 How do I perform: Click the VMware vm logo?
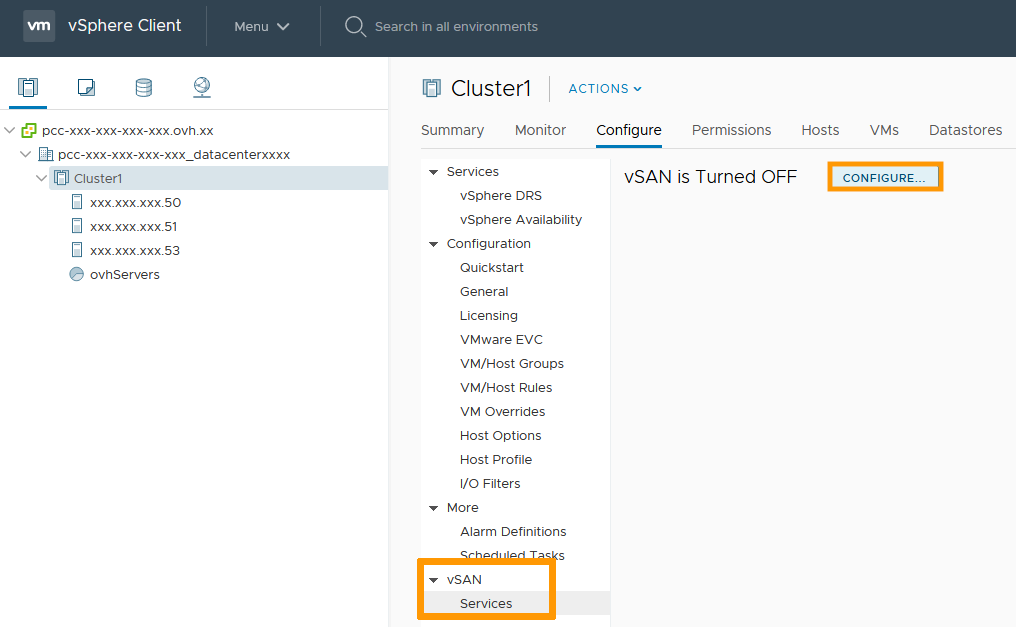(39, 26)
